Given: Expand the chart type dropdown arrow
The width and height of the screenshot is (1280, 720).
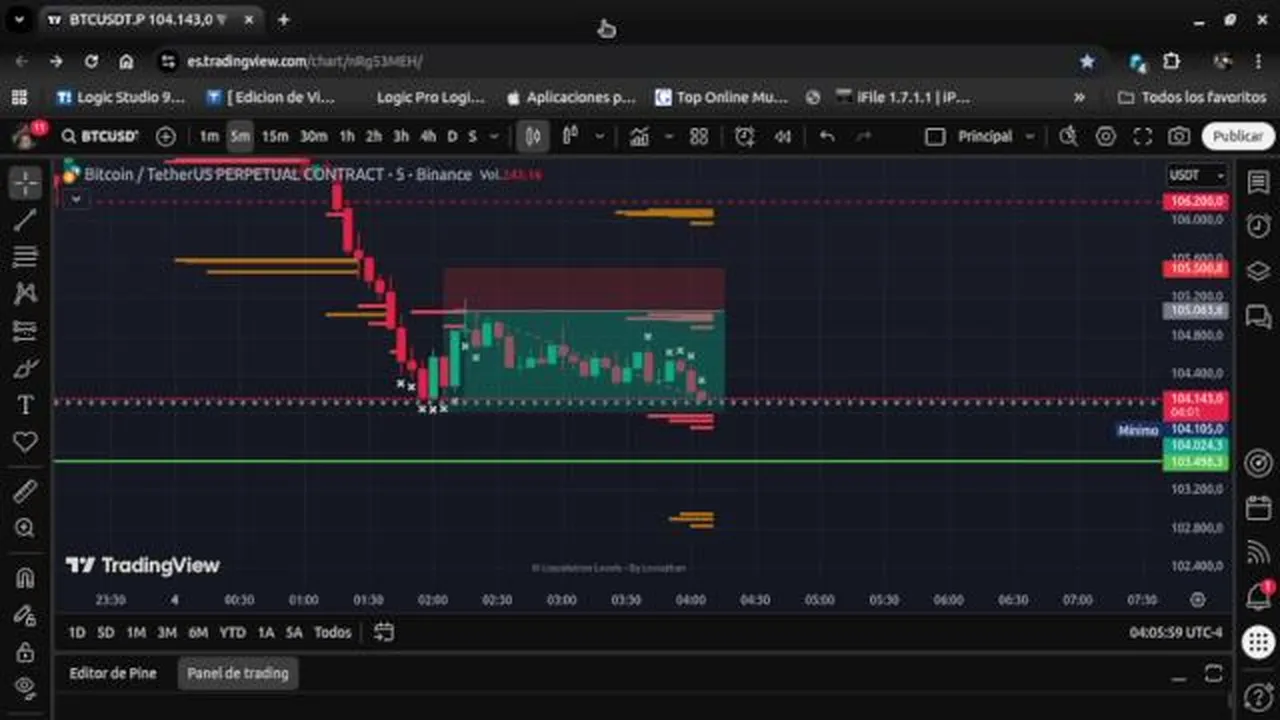Looking at the screenshot, I should [x=600, y=136].
